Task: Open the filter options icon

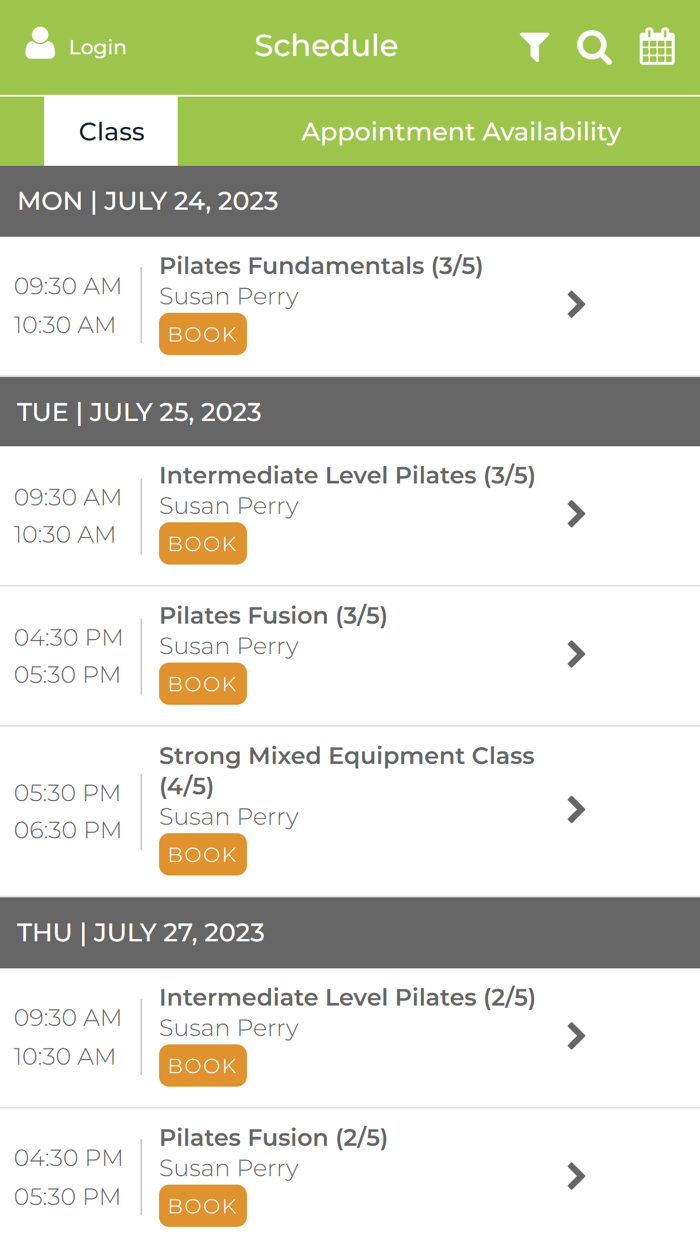Action: (x=535, y=46)
